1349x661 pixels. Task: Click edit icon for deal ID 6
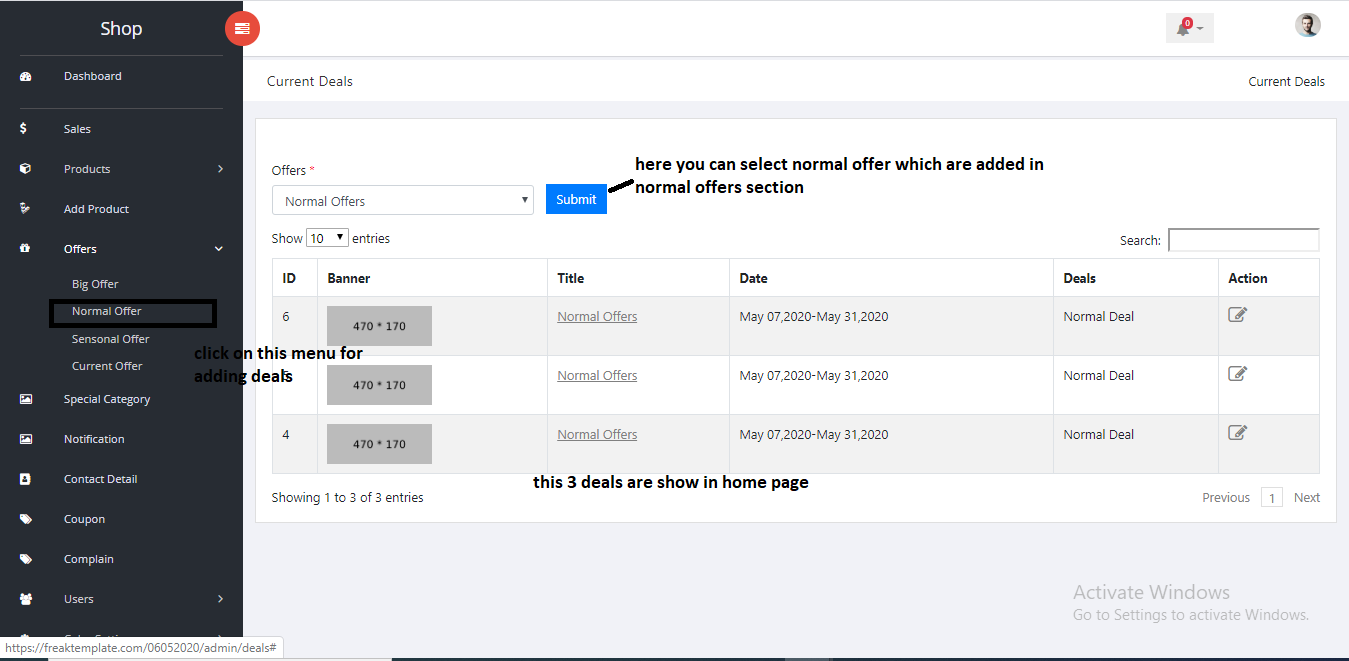[x=1237, y=315]
